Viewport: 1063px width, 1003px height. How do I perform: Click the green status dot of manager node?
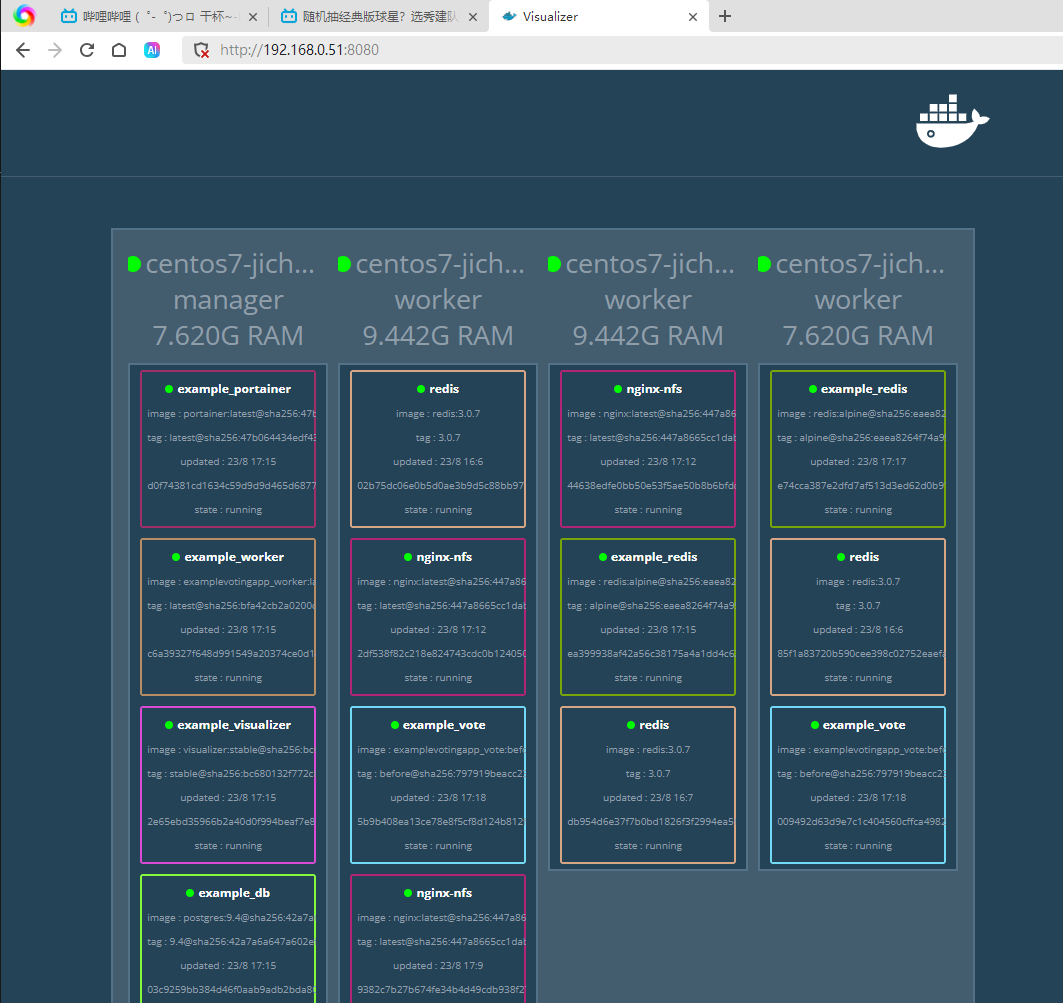(134, 264)
